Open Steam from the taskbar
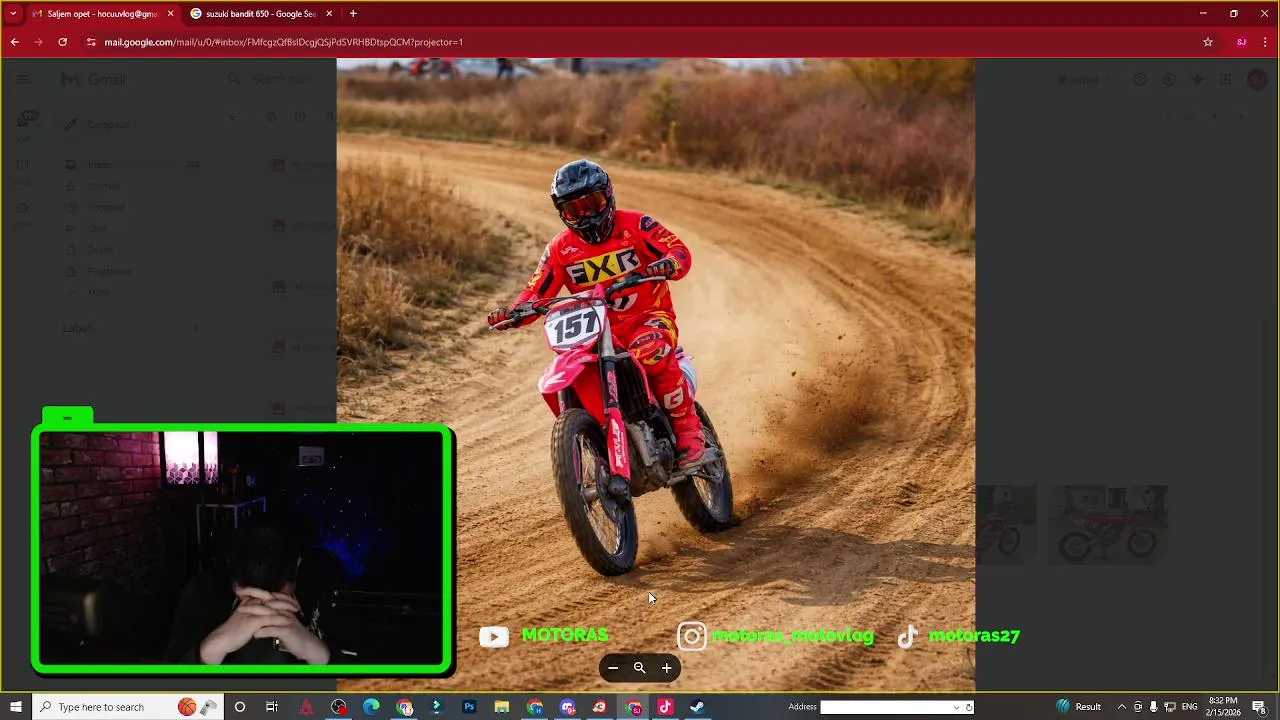This screenshot has width=1280, height=720. (697, 707)
